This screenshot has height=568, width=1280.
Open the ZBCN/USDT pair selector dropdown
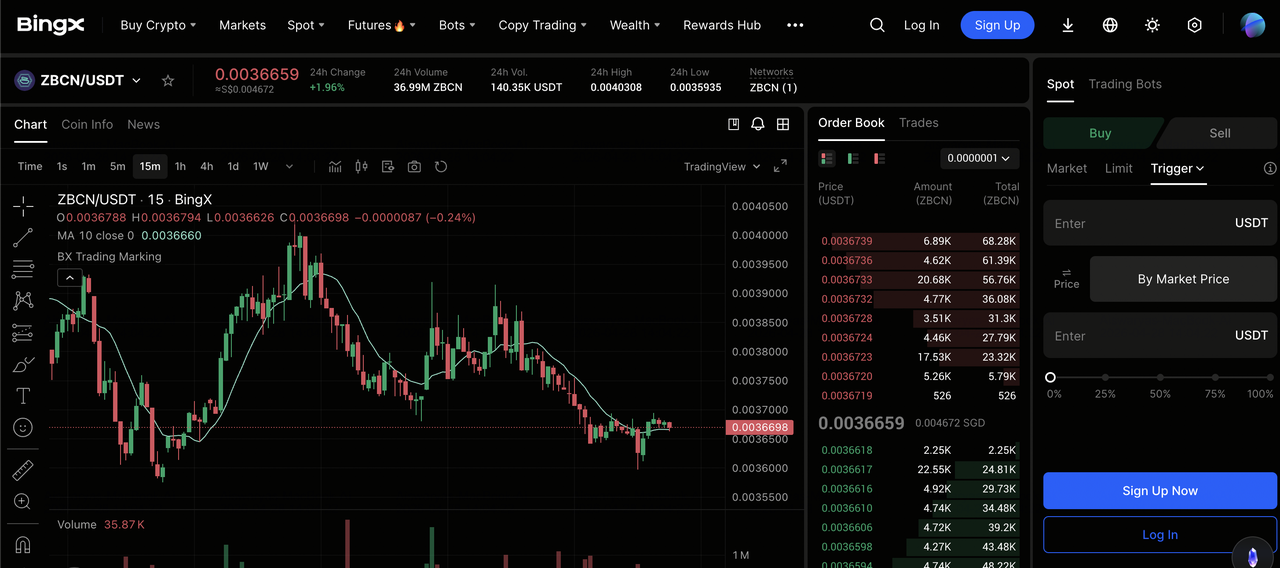136,81
